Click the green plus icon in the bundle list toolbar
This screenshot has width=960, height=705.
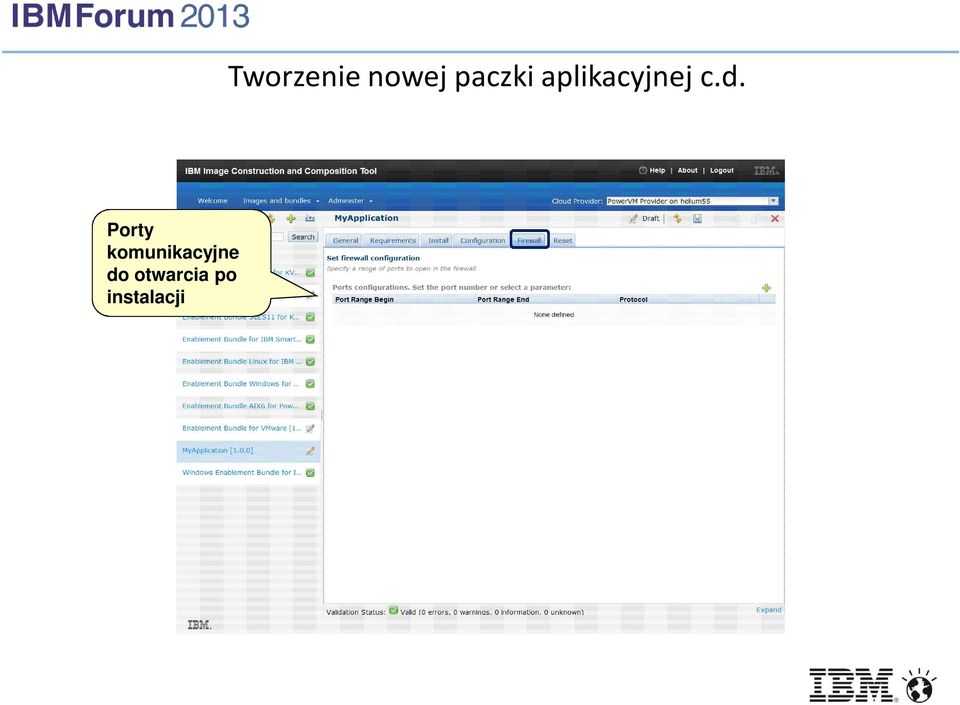pos(291,218)
